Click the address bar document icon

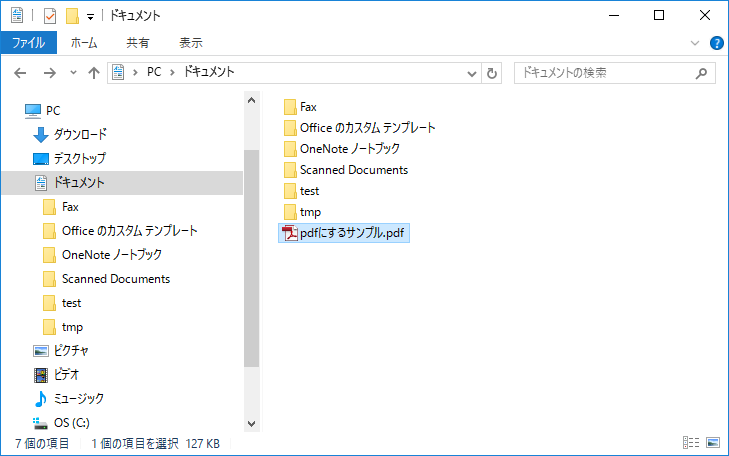118,73
